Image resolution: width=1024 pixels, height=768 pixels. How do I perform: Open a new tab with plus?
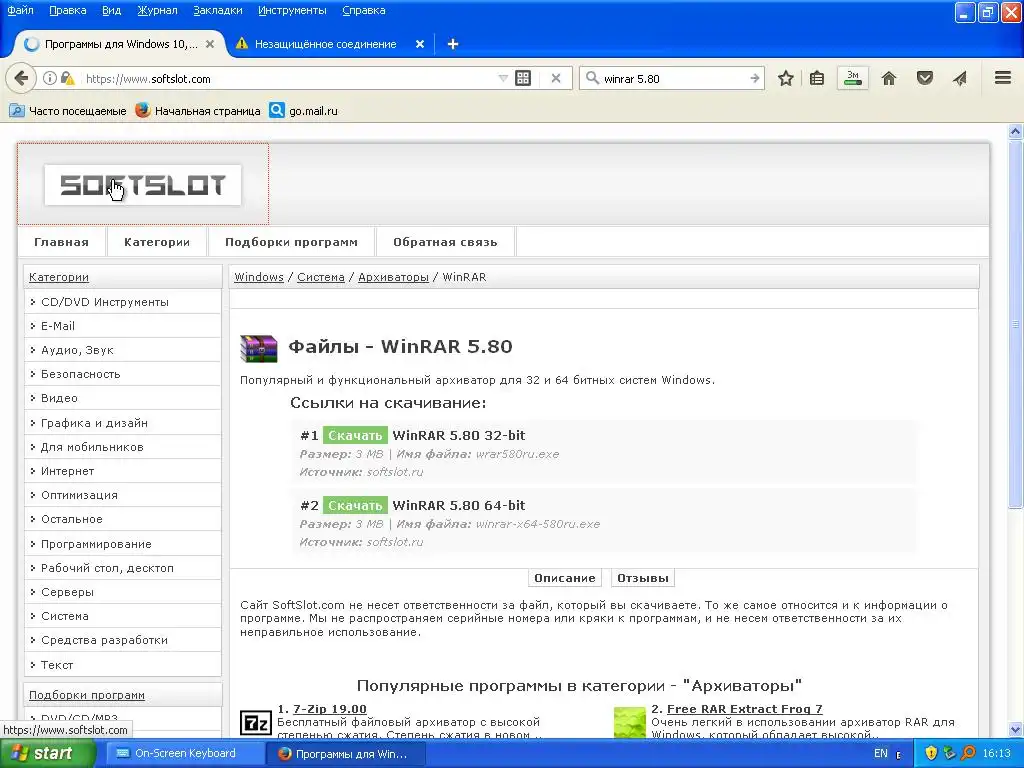[453, 44]
